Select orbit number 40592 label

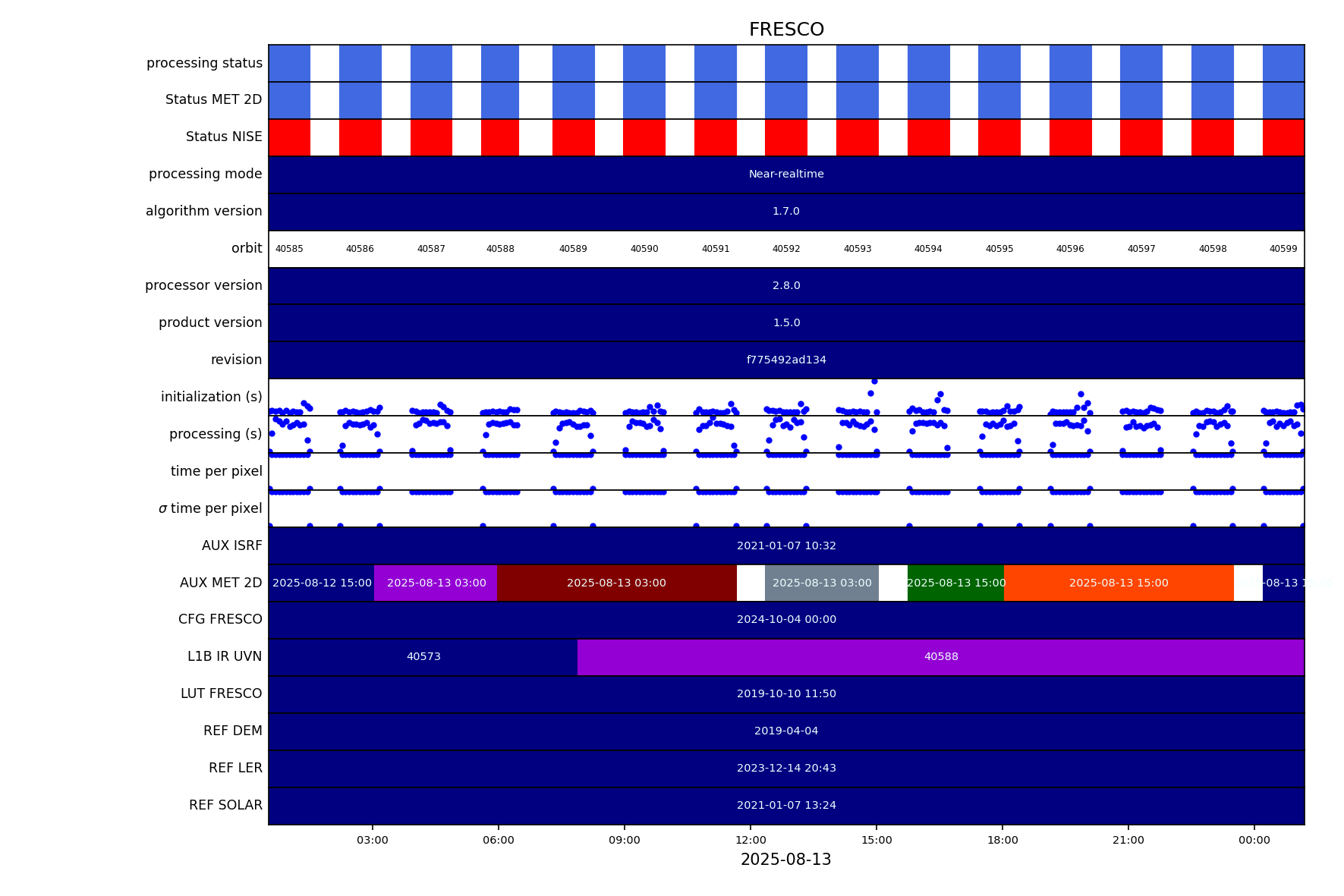coord(786,249)
